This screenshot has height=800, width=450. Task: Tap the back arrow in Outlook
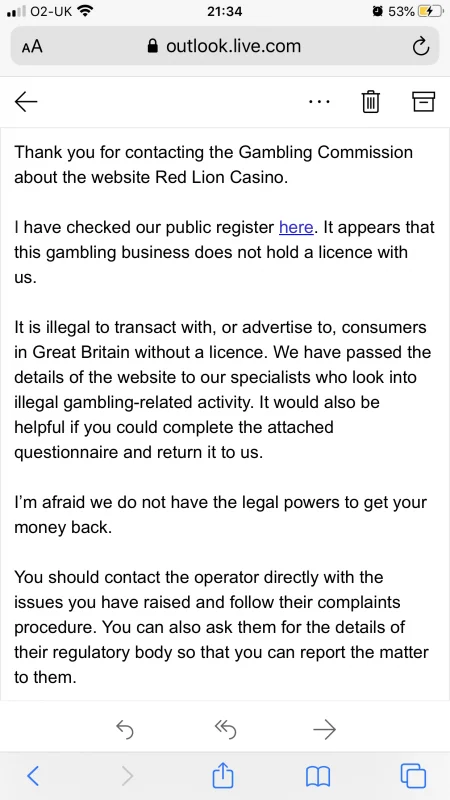click(x=26, y=102)
